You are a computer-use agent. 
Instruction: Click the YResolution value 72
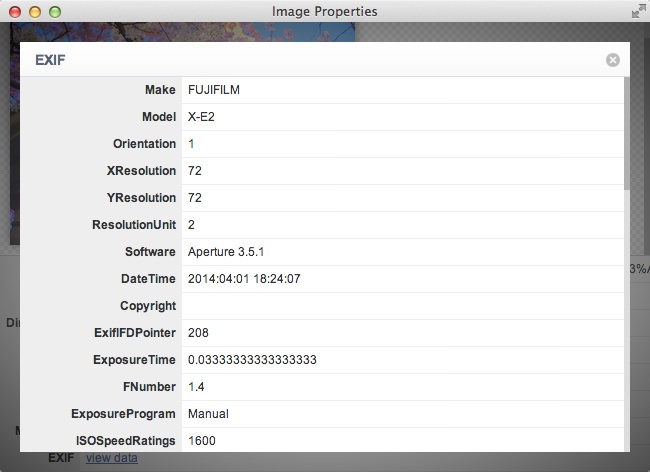[195, 198]
